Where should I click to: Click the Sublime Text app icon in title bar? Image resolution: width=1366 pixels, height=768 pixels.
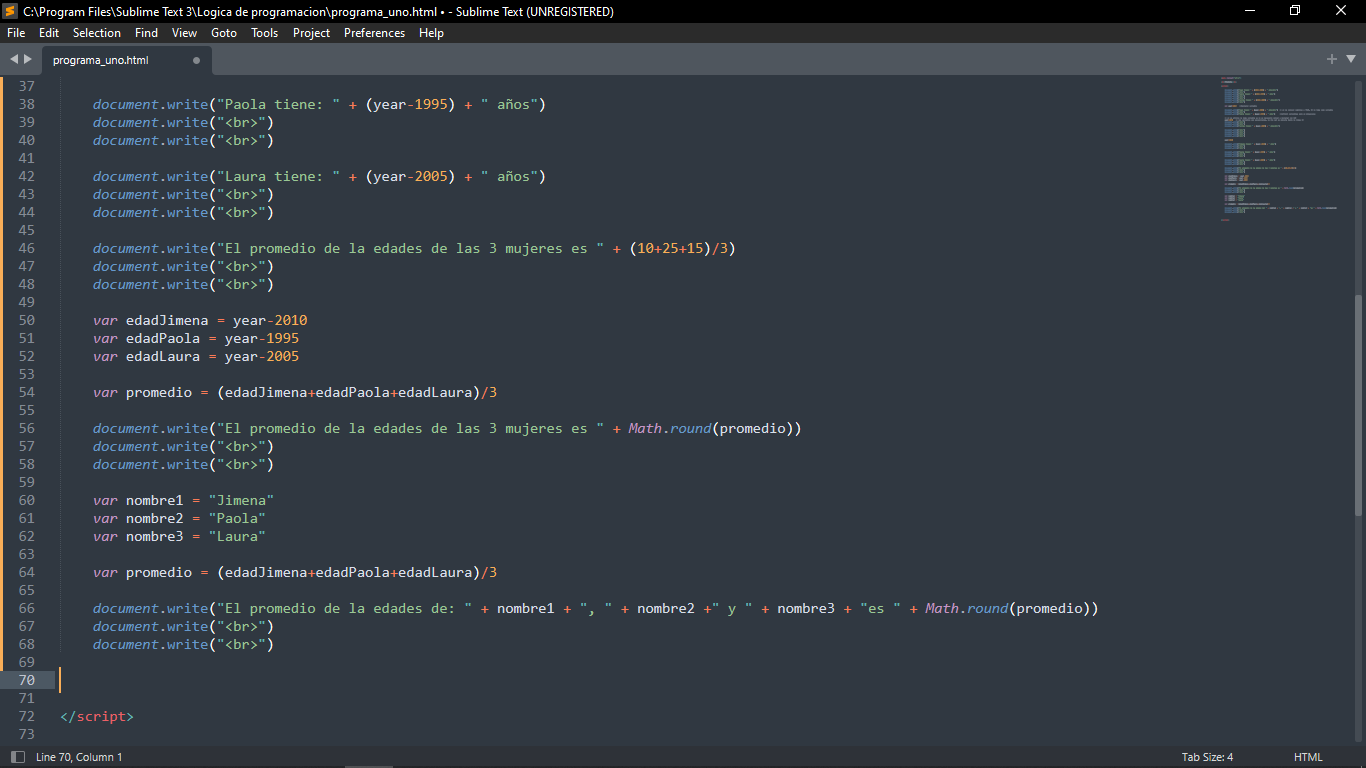[10, 11]
